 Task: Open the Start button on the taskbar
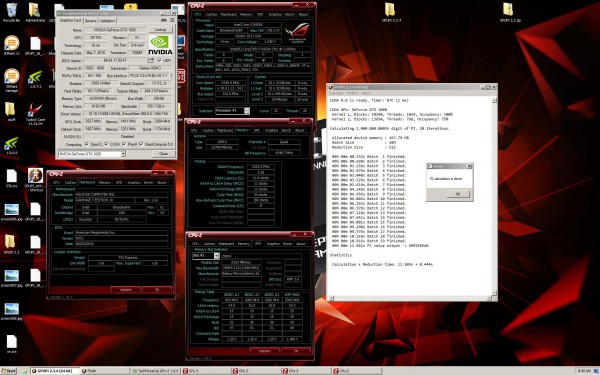[8, 371]
